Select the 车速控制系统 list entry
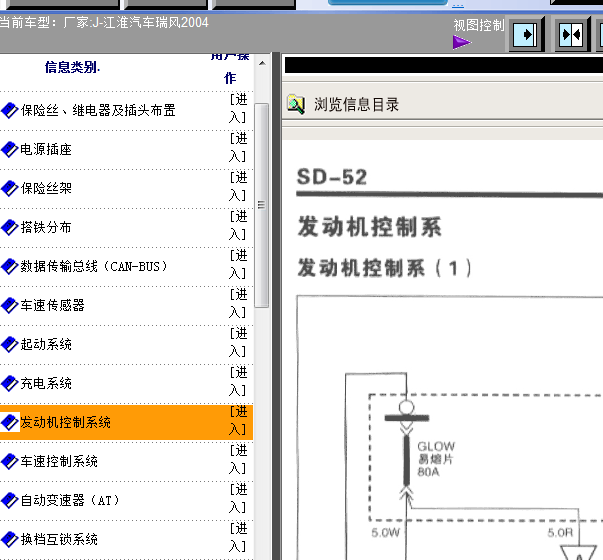Image resolution: width=603 pixels, height=560 pixels. 59,462
